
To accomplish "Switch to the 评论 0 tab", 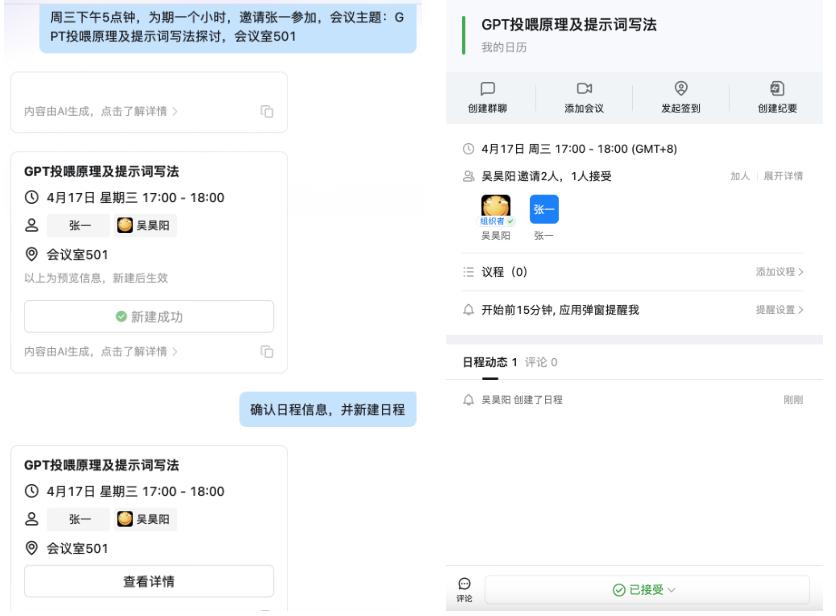I will tap(541, 362).
